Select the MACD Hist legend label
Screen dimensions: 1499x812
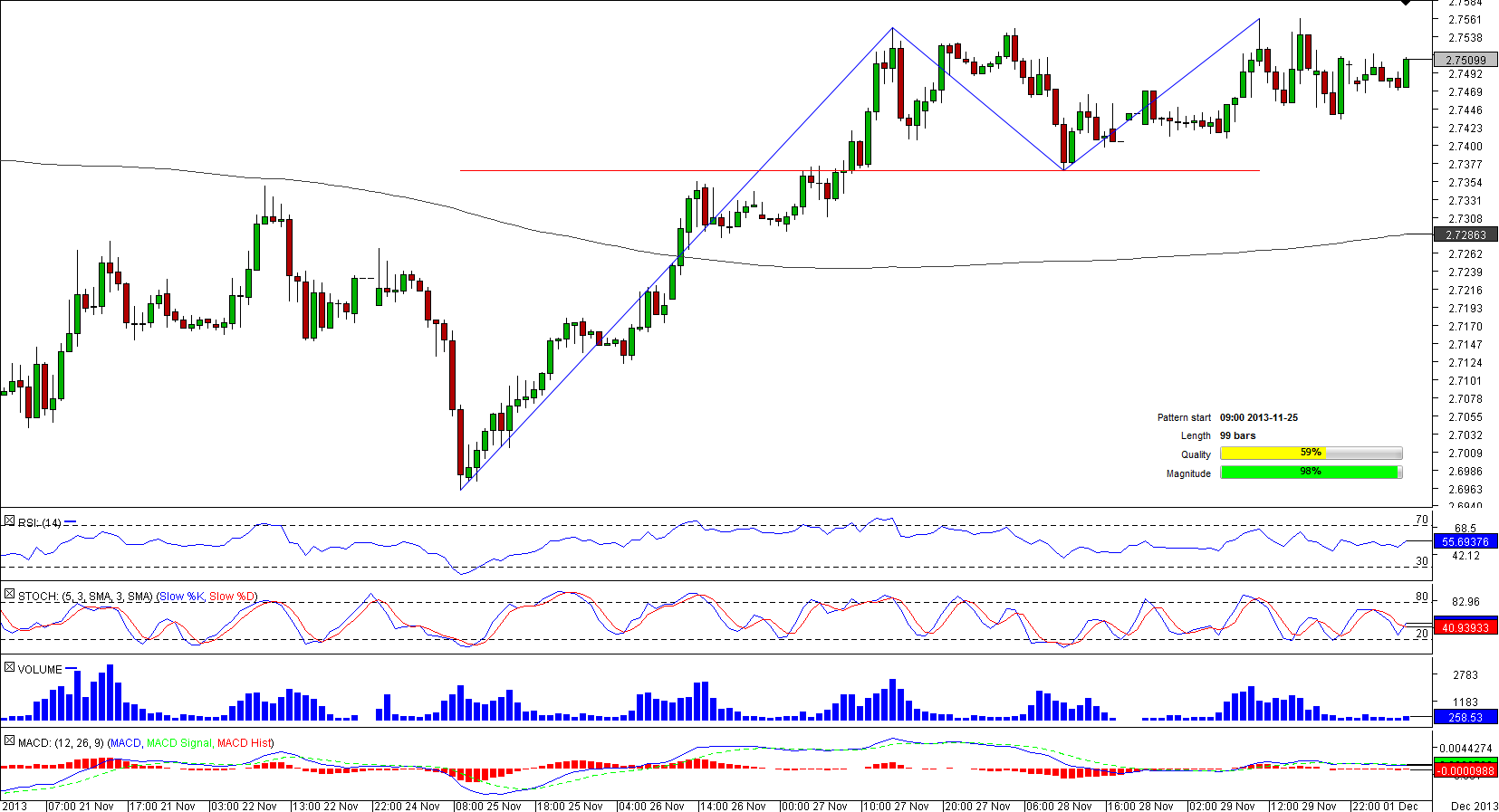244,743
